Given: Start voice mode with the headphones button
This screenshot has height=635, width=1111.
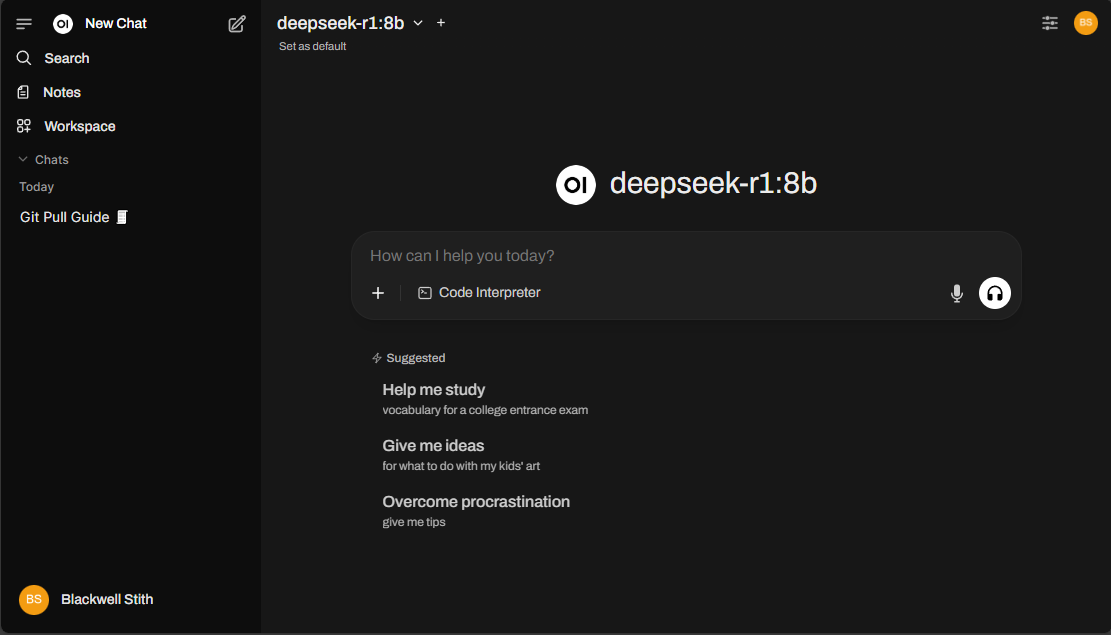Looking at the screenshot, I should coord(994,293).
